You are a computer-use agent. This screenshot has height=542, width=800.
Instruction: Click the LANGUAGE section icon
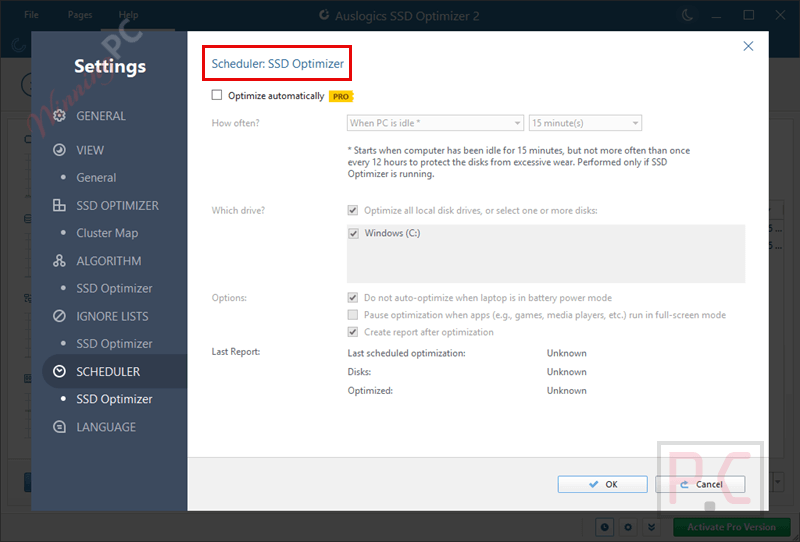tap(59, 427)
